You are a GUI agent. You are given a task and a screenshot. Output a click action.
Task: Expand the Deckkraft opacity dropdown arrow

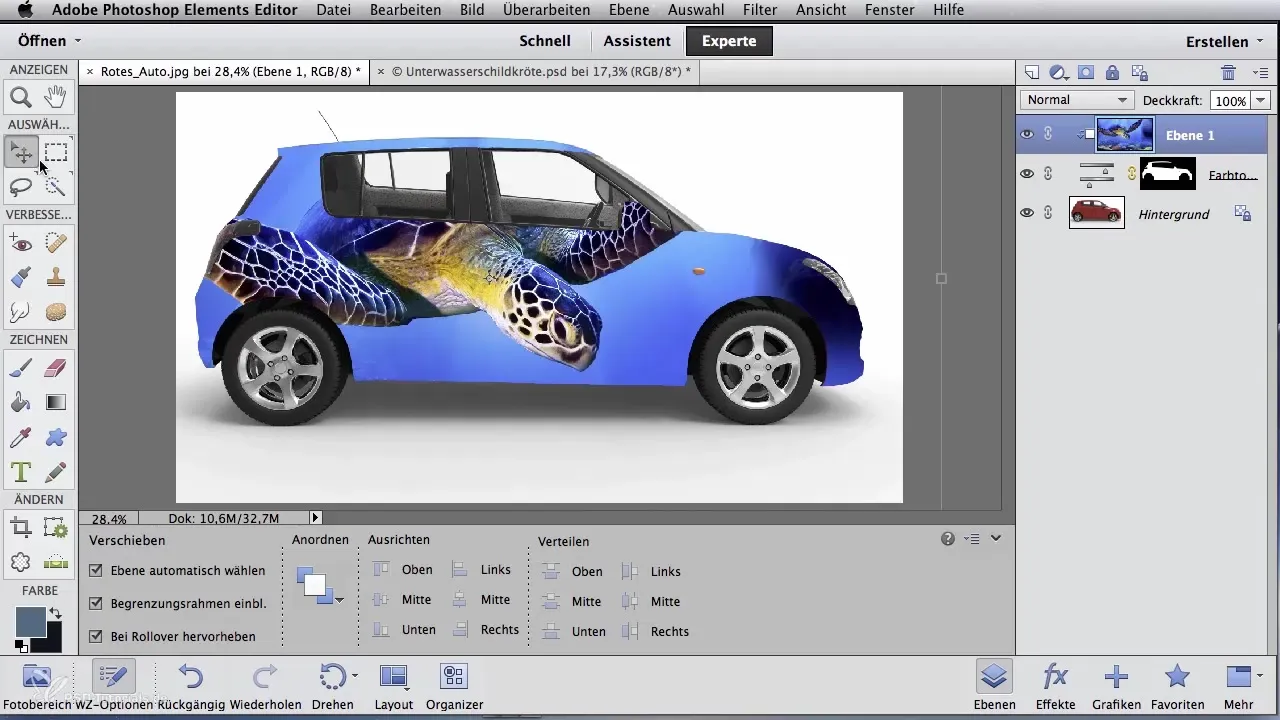coord(1260,100)
